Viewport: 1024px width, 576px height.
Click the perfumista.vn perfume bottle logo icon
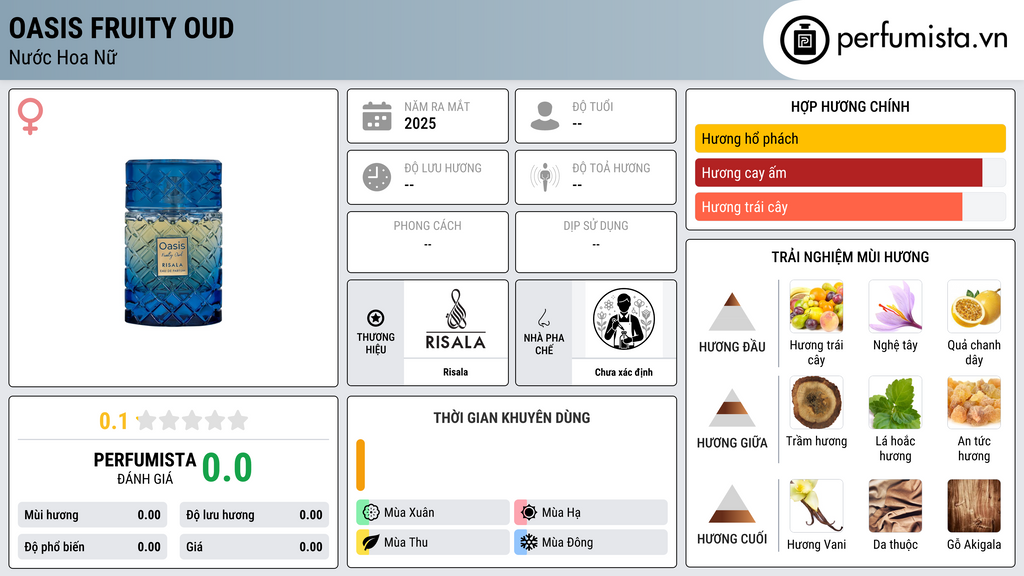(804, 40)
